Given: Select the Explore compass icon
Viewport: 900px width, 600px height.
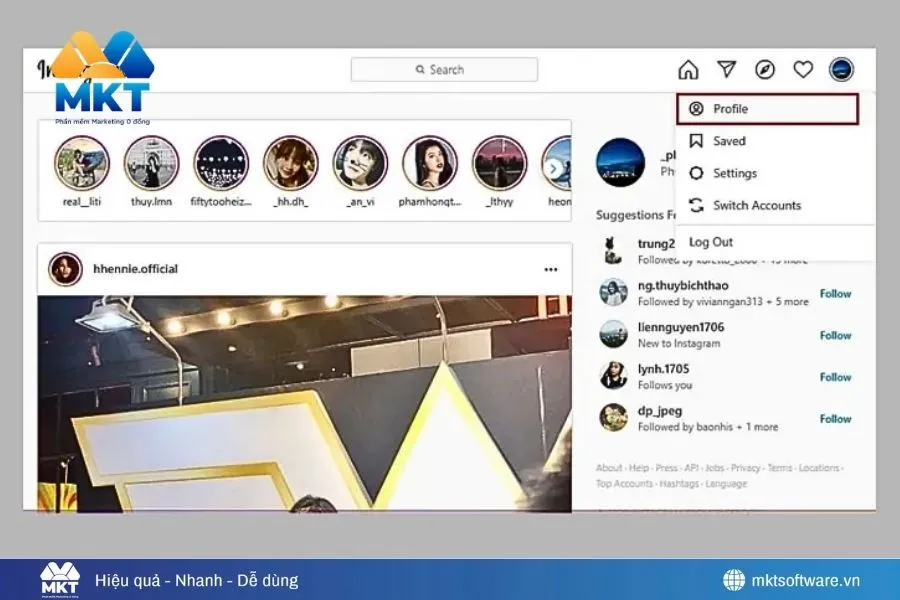Looking at the screenshot, I should click(x=763, y=70).
